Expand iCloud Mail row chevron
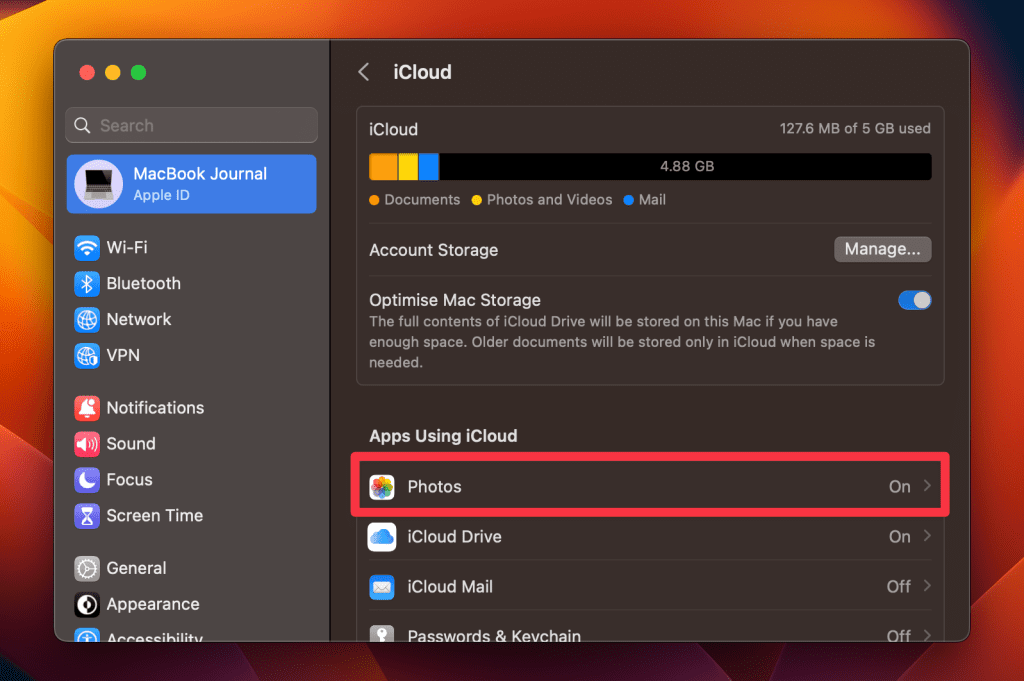 pos(927,586)
